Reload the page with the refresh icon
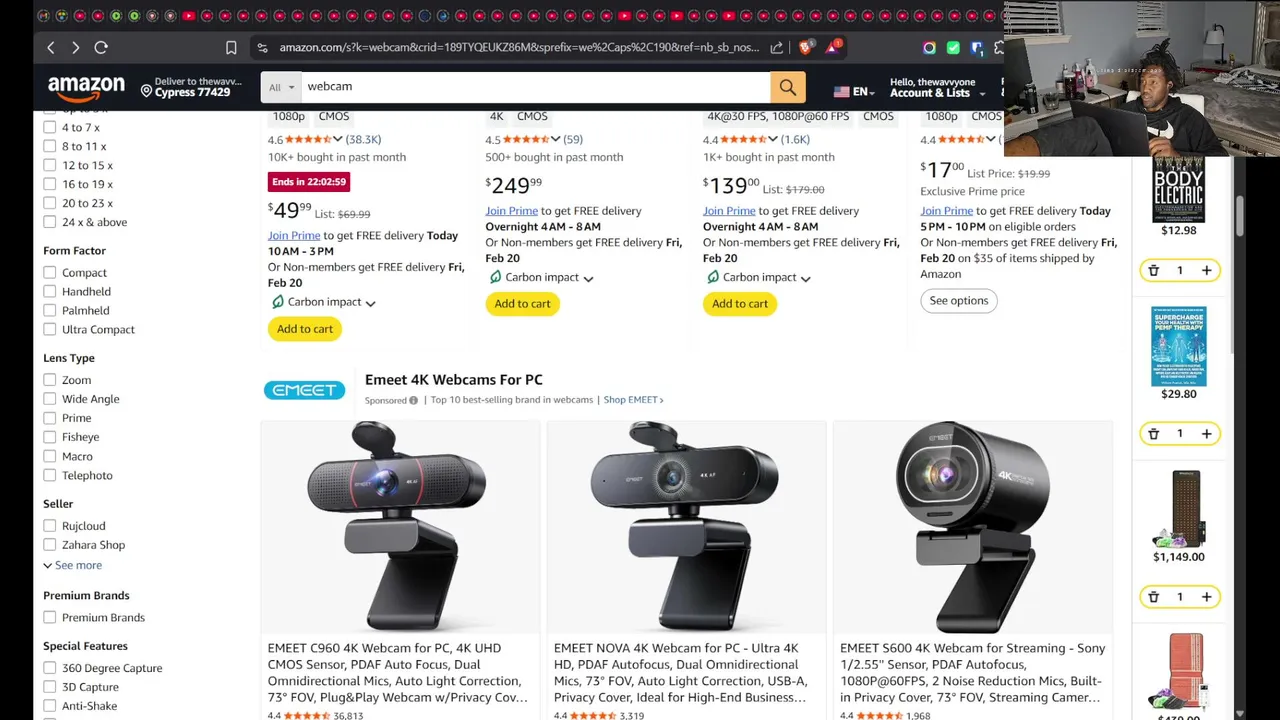 [x=101, y=48]
